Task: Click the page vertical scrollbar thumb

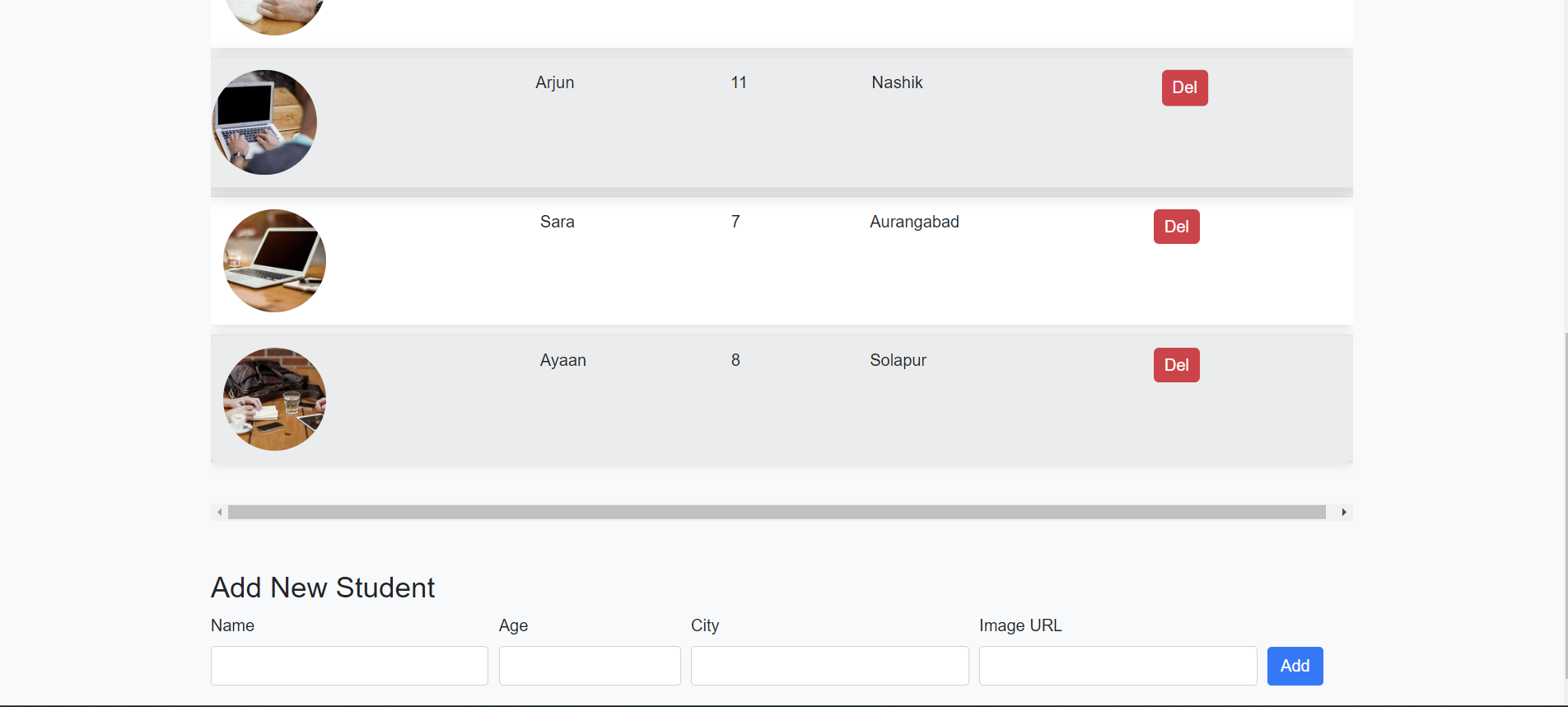Action: click(1566, 505)
